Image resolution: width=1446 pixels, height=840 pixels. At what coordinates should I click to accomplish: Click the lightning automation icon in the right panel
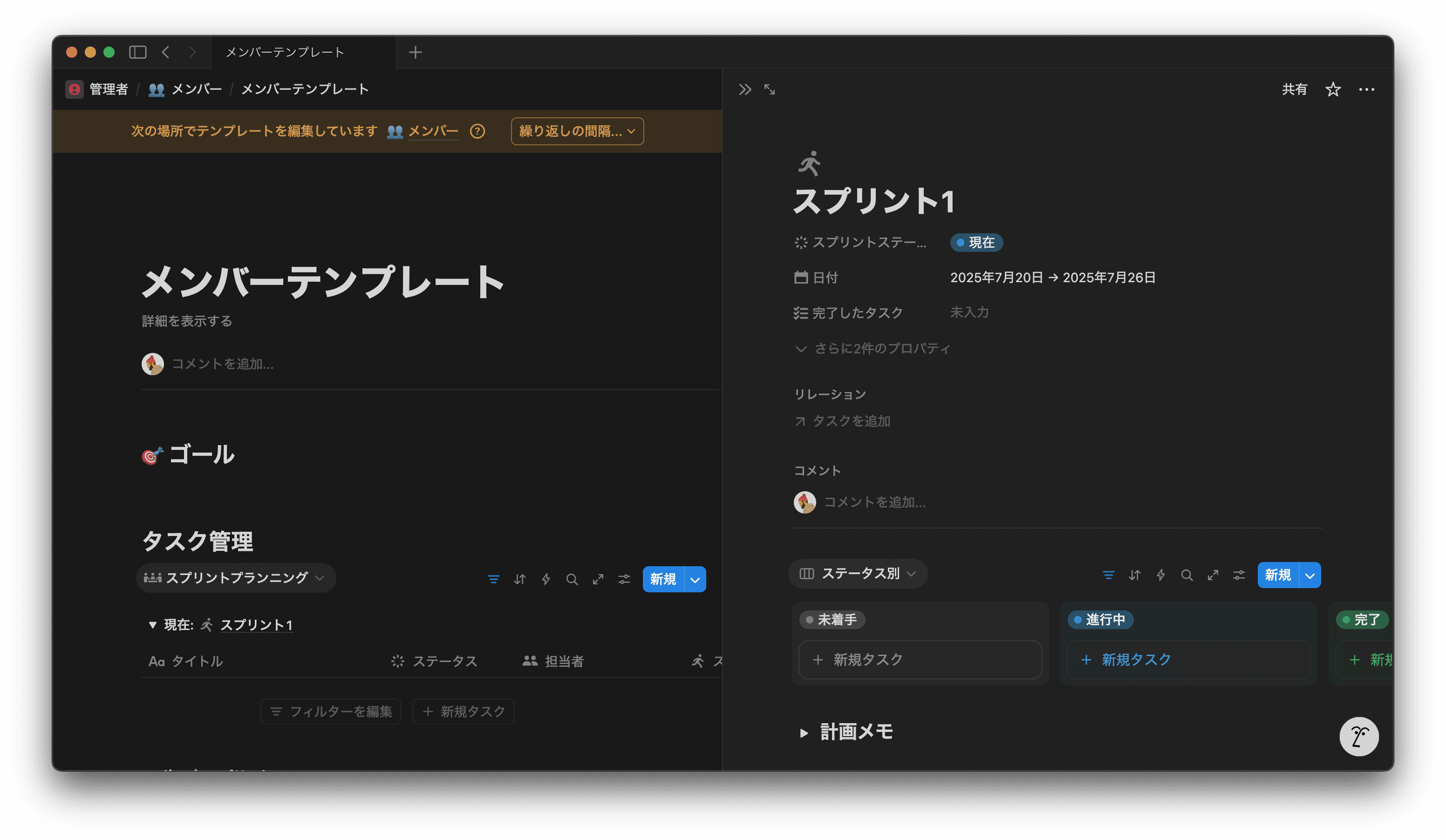point(1160,575)
